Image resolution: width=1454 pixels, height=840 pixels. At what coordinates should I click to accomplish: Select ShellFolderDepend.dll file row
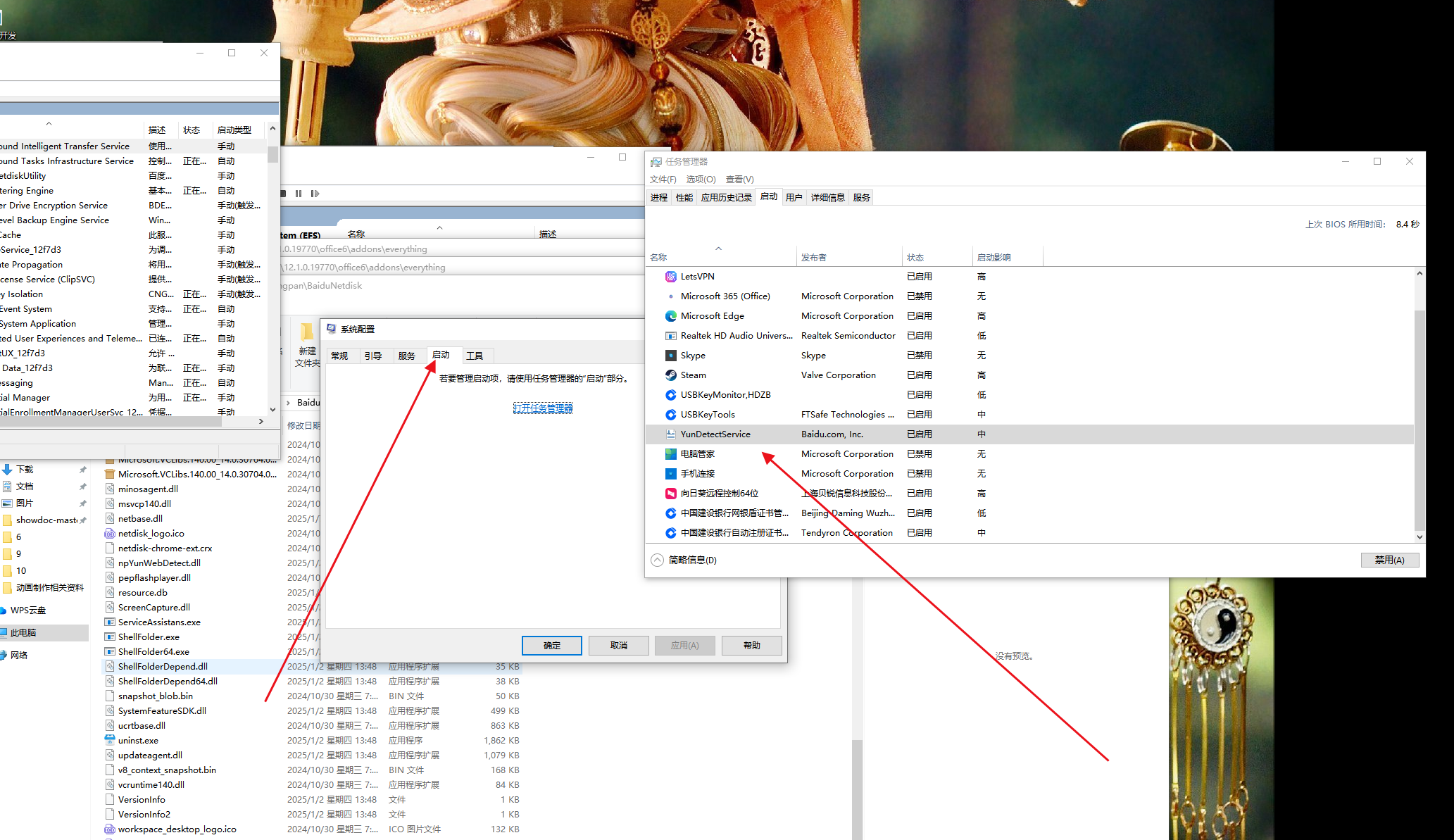pyautogui.click(x=313, y=667)
